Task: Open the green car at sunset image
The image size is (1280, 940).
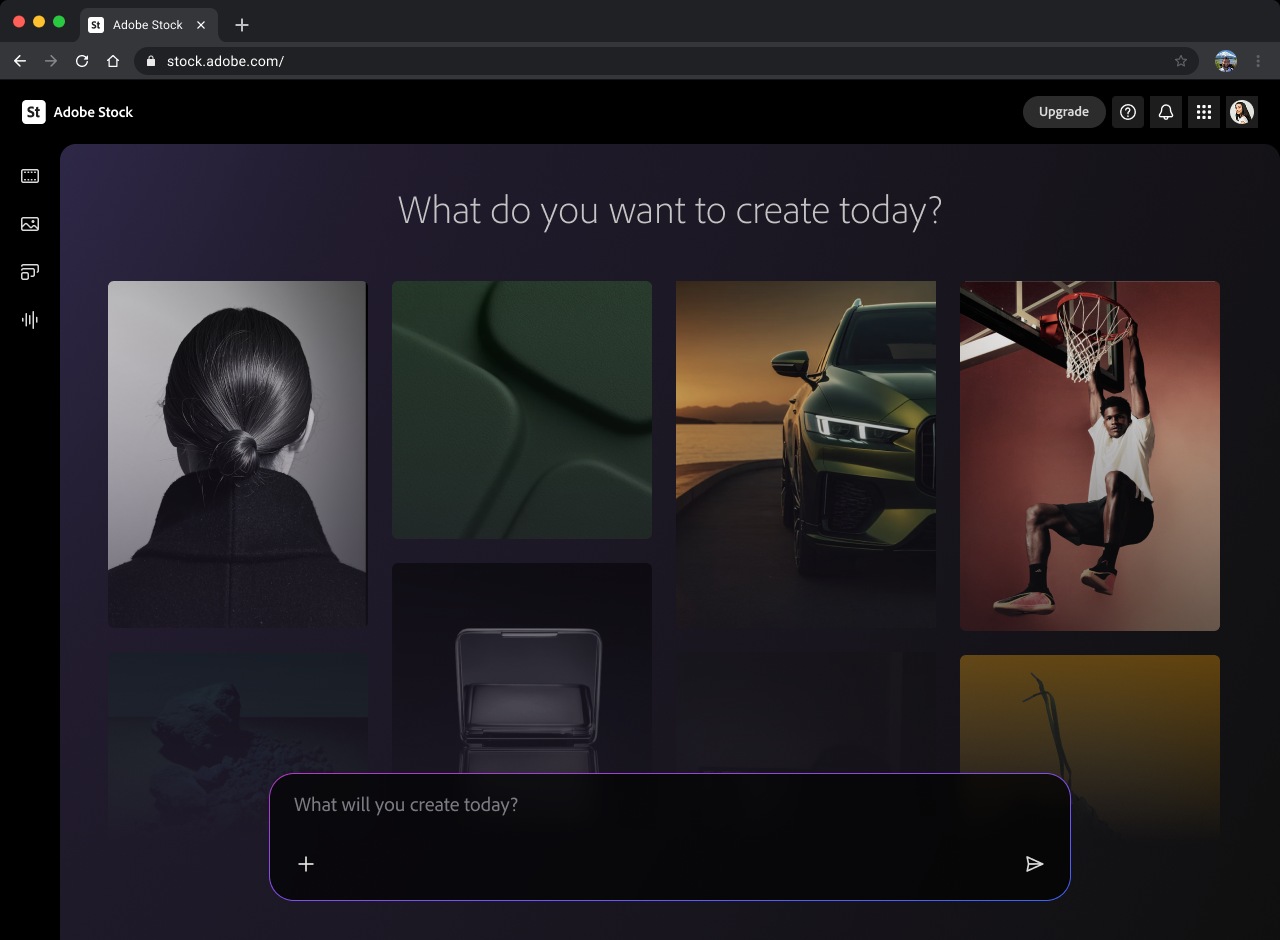Action: tap(805, 455)
